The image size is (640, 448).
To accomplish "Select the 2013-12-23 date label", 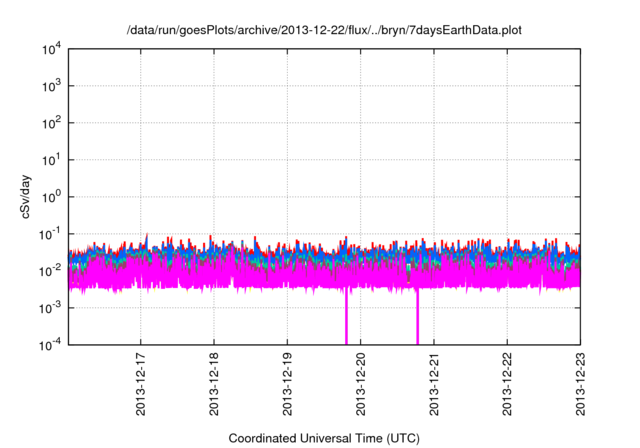I will [580, 384].
